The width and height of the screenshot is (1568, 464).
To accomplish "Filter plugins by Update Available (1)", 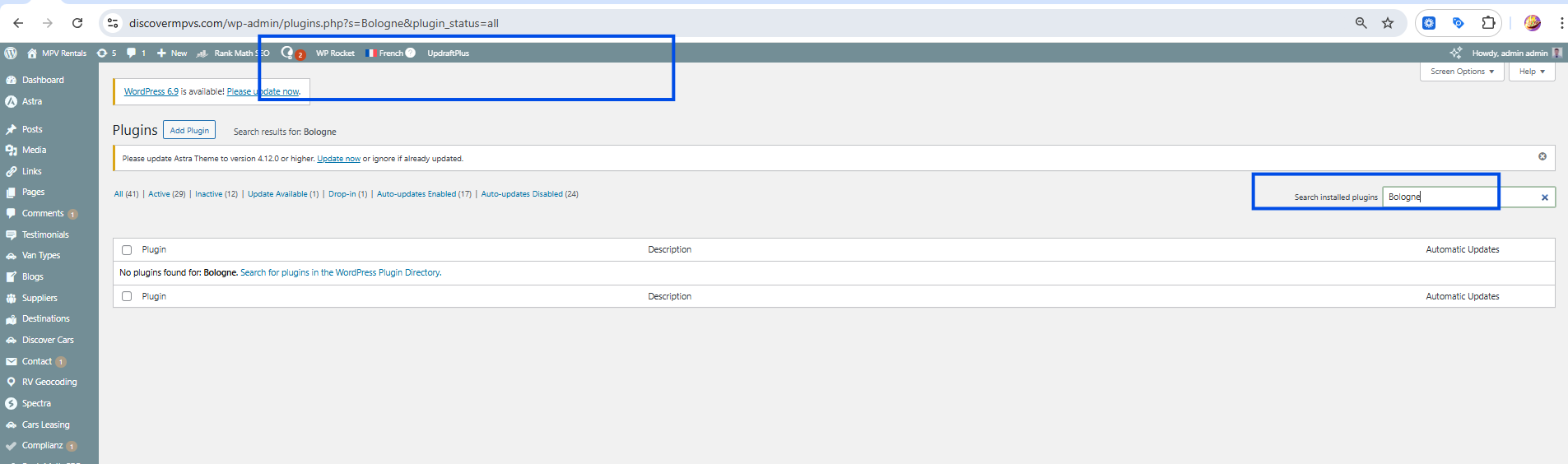I will coord(283,194).
